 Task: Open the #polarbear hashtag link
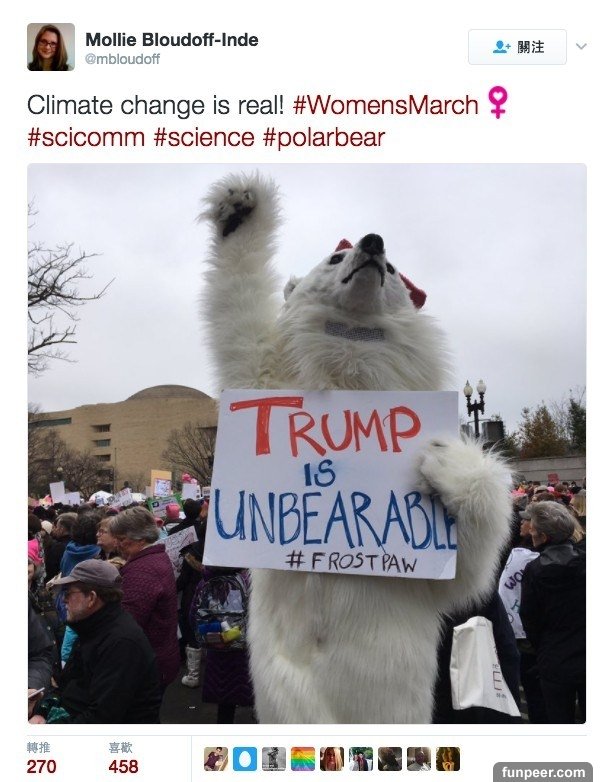[x=323, y=137]
